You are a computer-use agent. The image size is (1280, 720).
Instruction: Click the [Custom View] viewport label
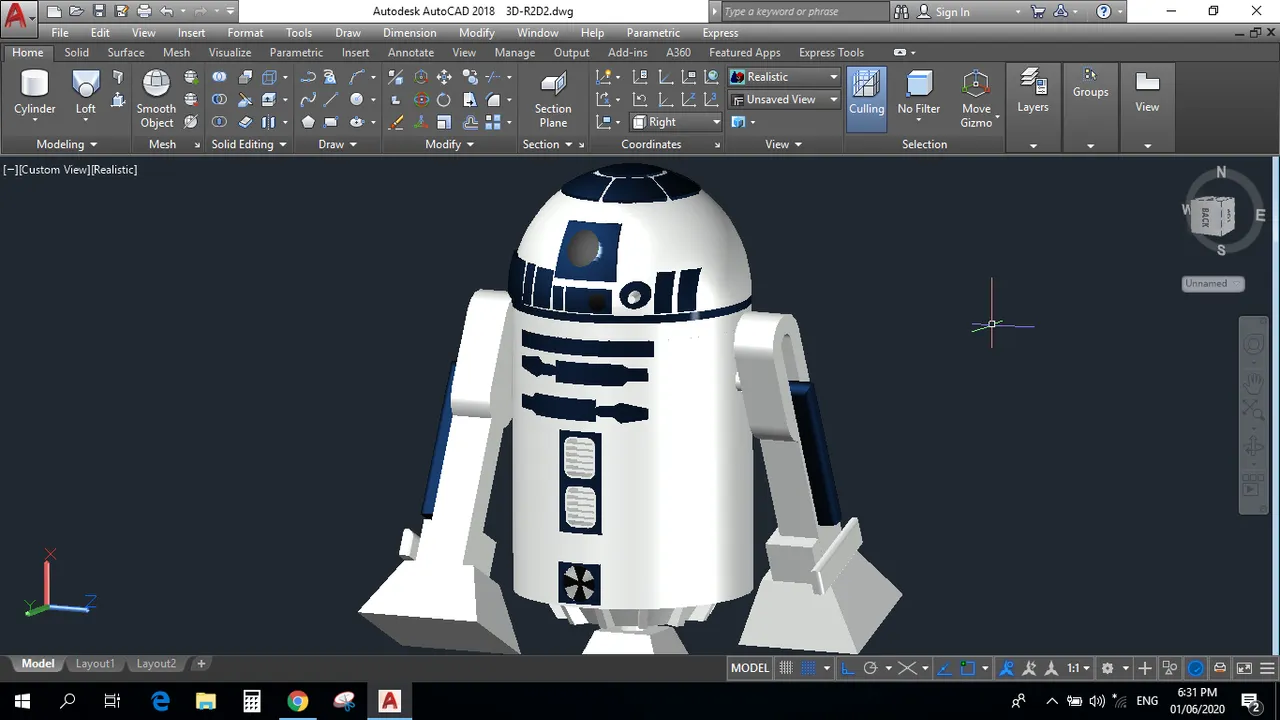(54, 170)
